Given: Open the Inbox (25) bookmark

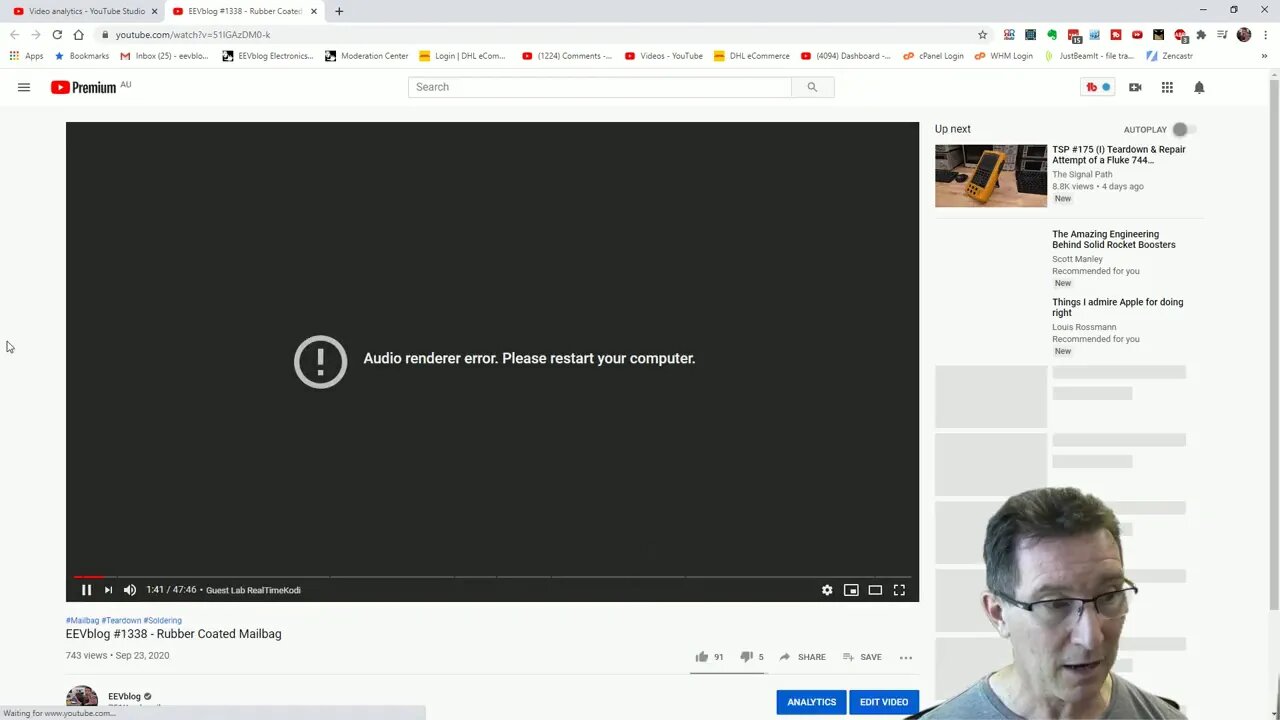Looking at the screenshot, I should pos(165,56).
